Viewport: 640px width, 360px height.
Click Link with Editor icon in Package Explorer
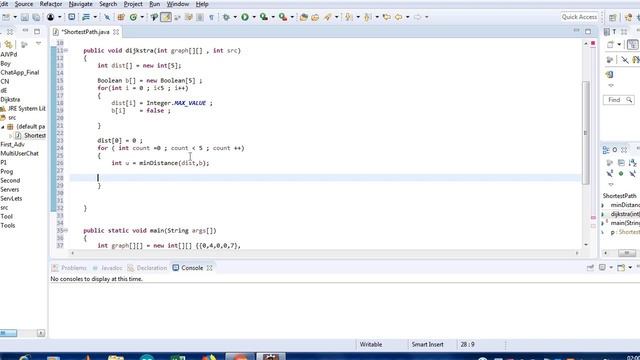8,44
